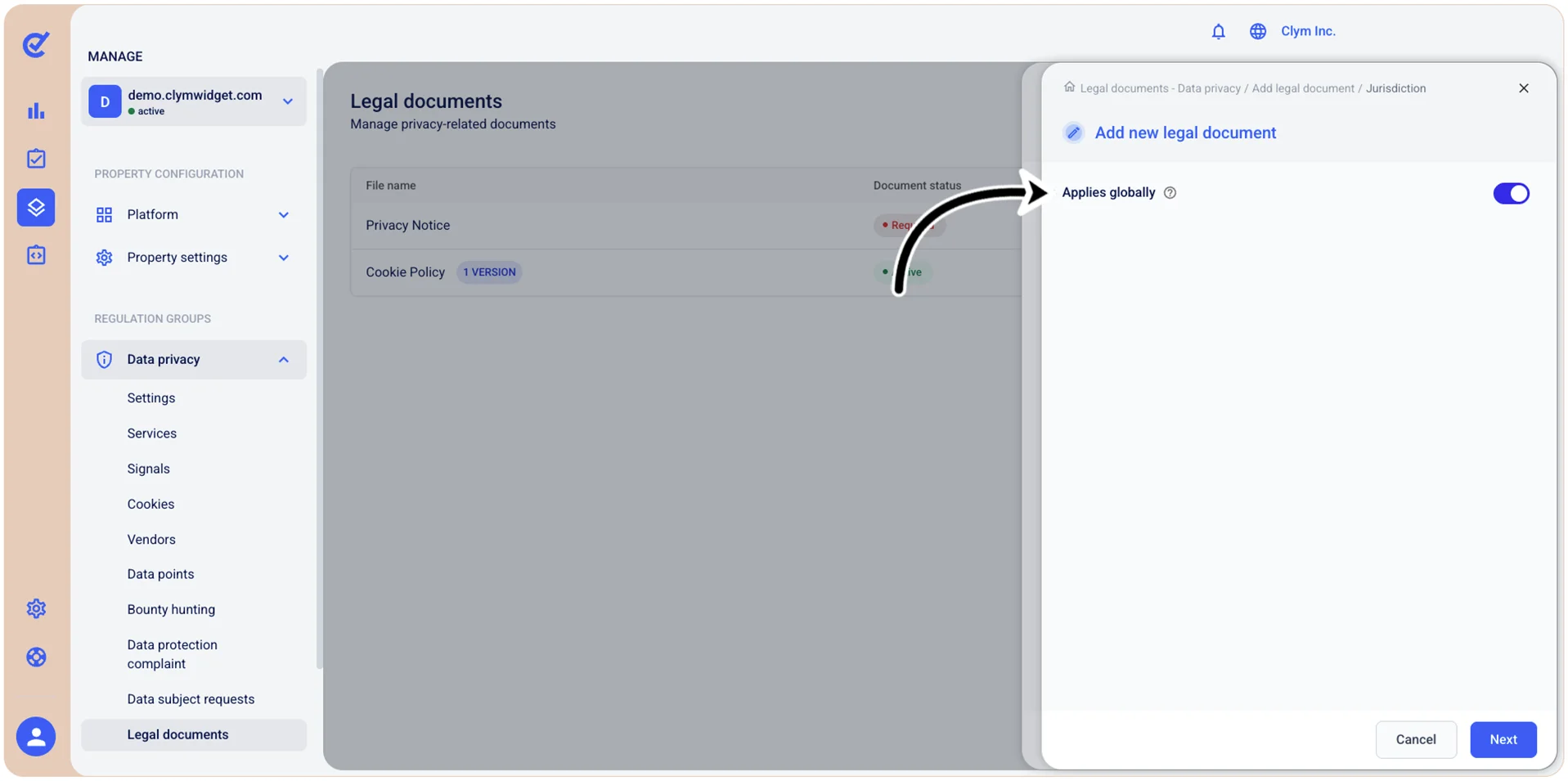Click the globe language icon
The width and height of the screenshot is (1568, 781).
(x=1258, y=31)
